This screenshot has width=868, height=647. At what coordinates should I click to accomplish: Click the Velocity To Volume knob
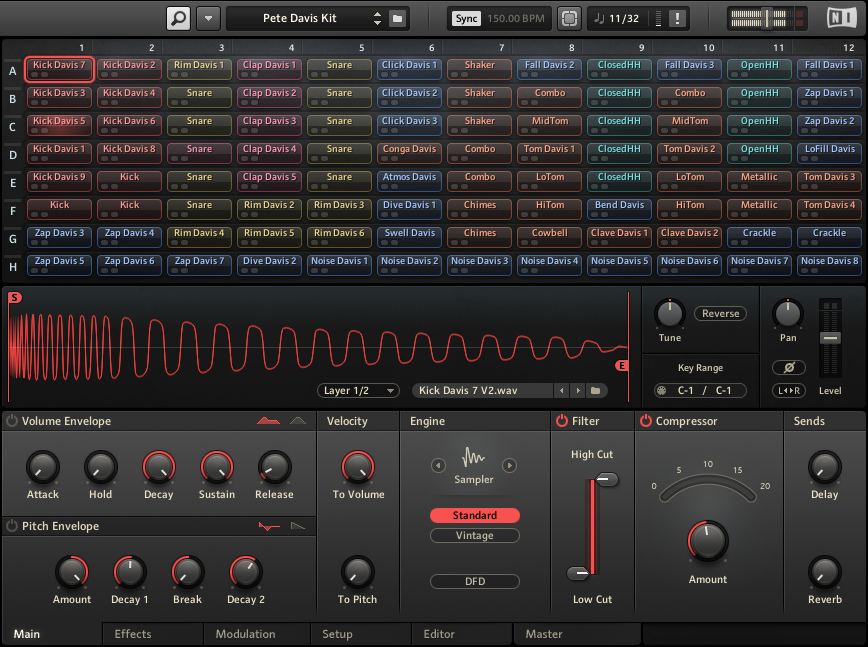tap(358, 467)
